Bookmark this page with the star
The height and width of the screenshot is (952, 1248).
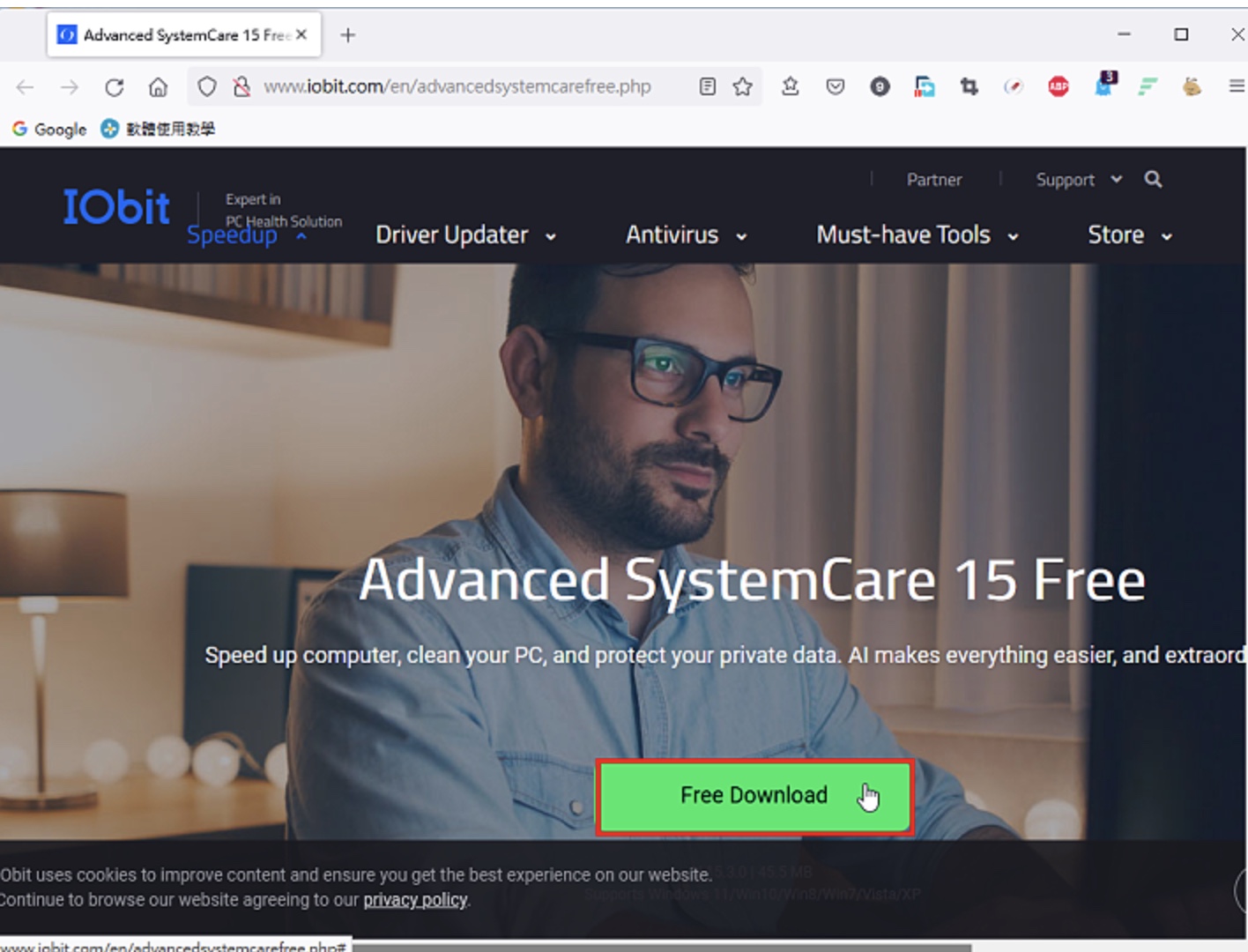tap(743, 86)
